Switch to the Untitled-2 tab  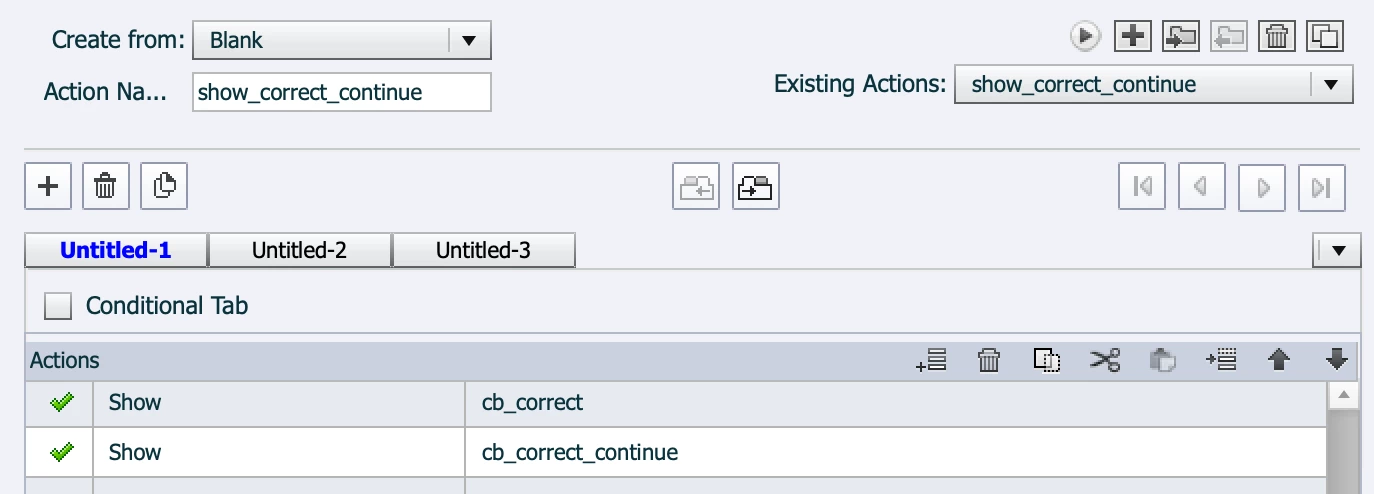[299, 251]
